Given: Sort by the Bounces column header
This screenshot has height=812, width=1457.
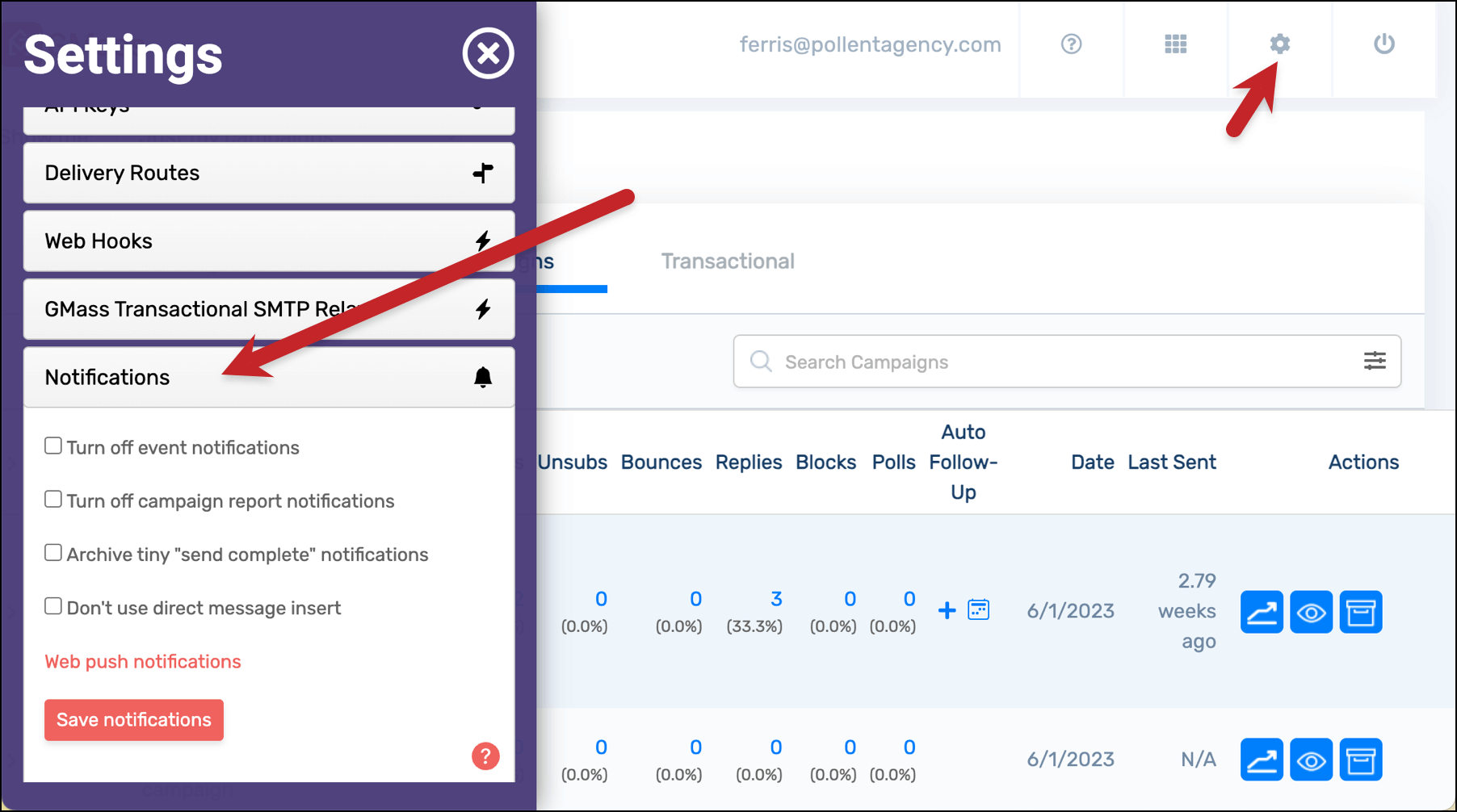Looking at the screenshot, I should (661, 463).
